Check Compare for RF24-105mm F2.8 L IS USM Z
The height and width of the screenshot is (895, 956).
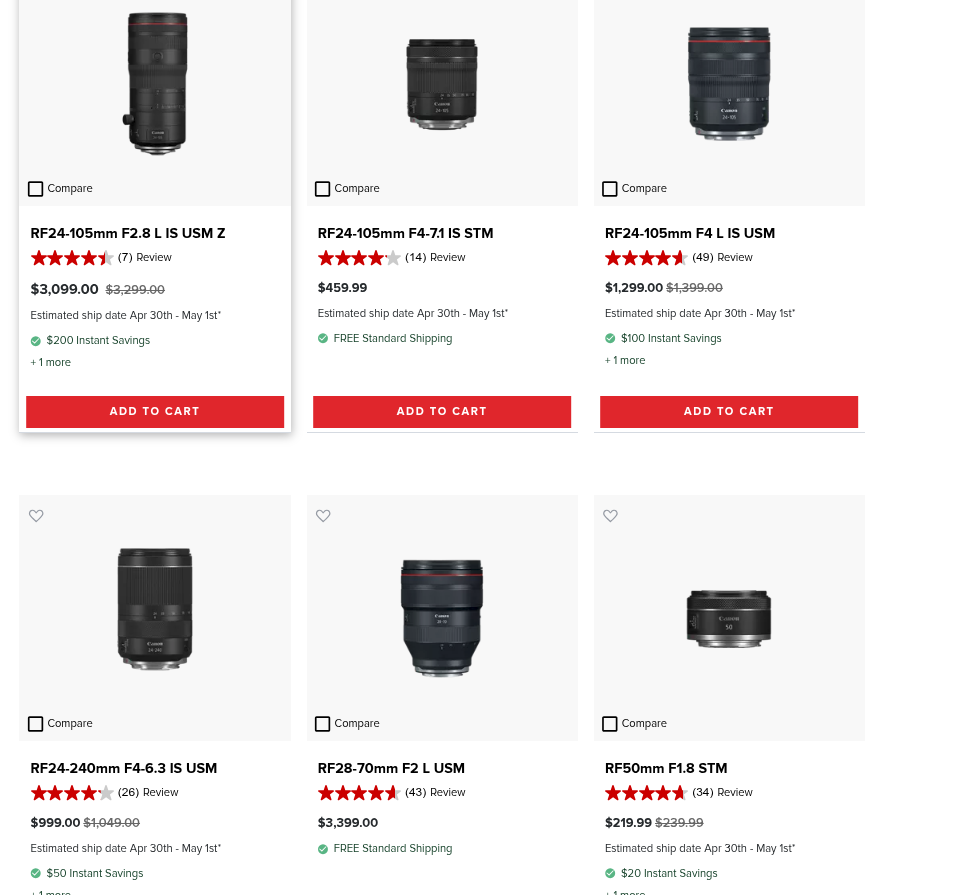35,189
